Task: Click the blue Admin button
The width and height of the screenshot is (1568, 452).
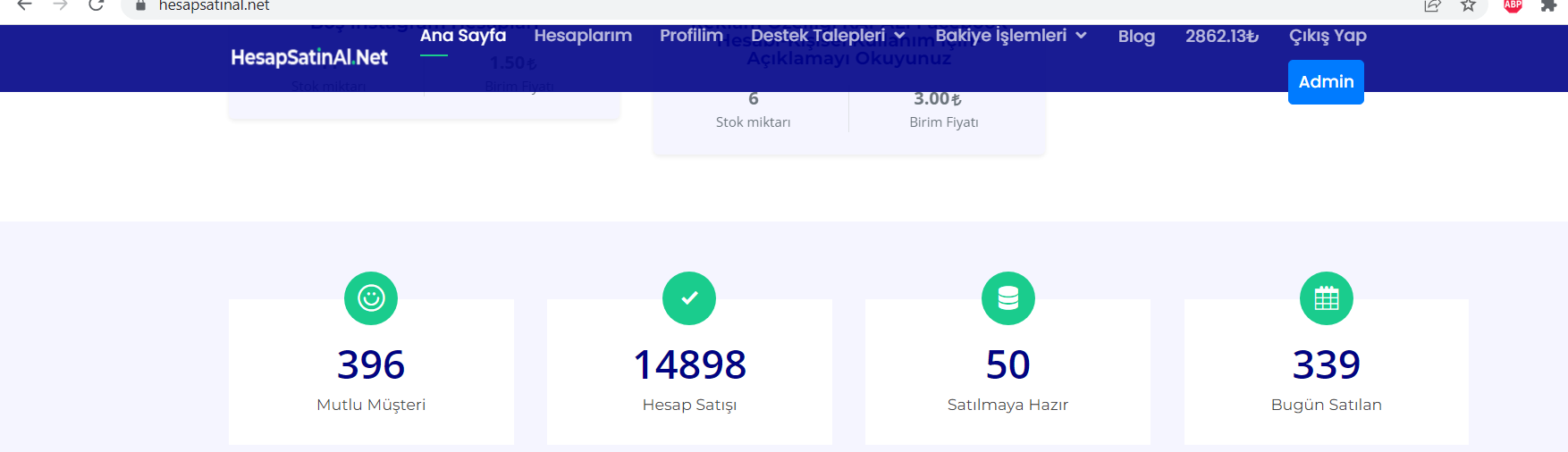Action: coord(1326,82)
